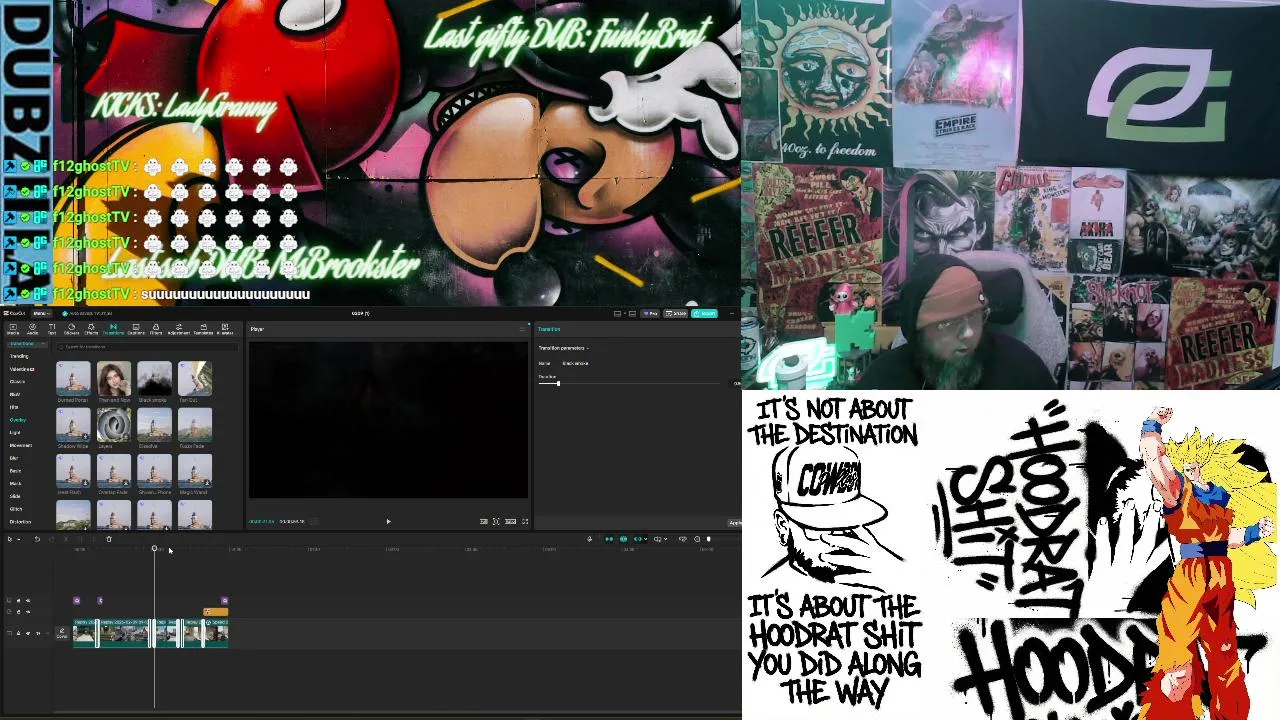Screen dimensions: 1280x720
Task: Play the preview in the Player
Action: click(x=388, y=521)
